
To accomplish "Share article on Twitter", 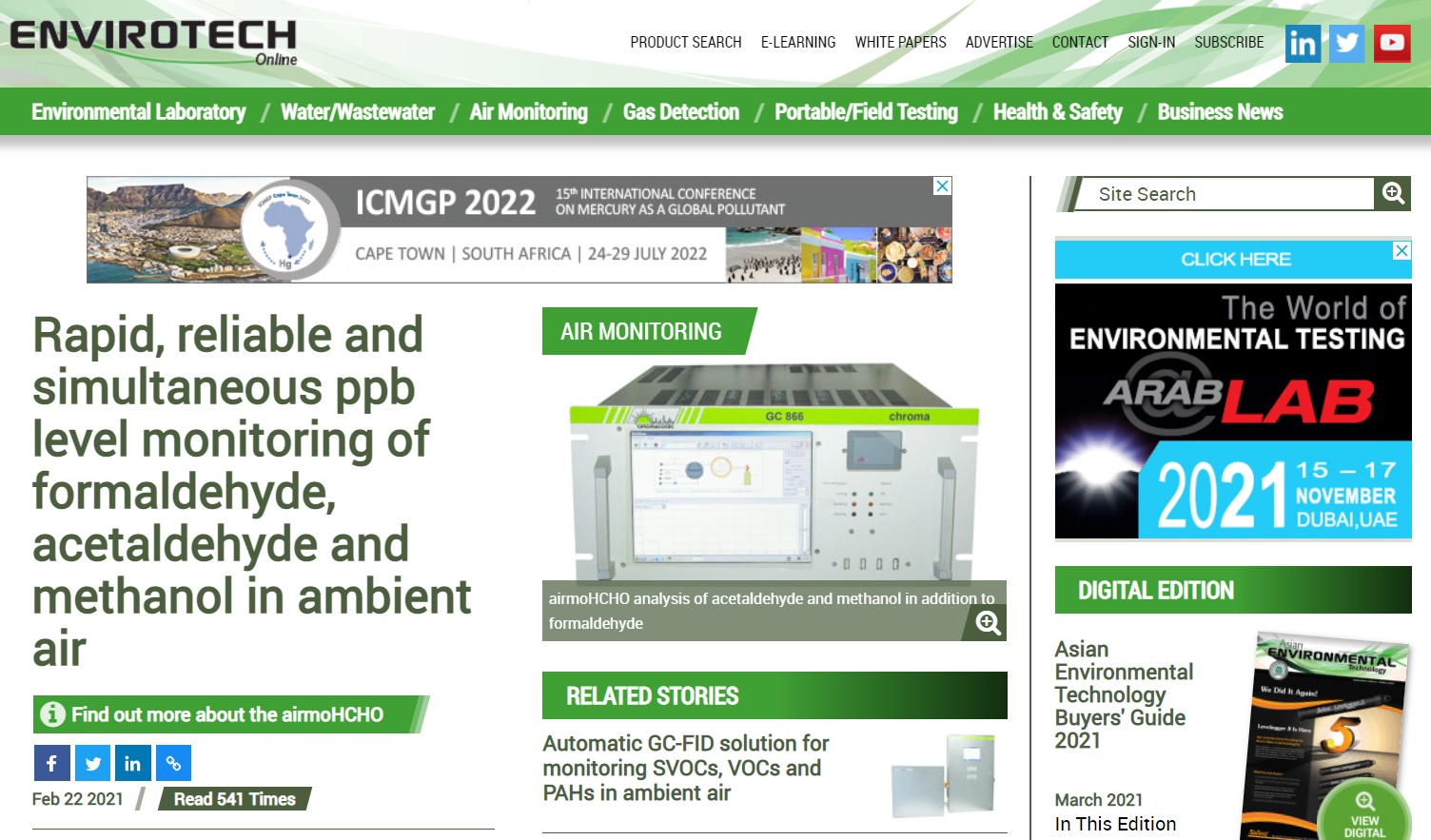I will coord(92,763).
